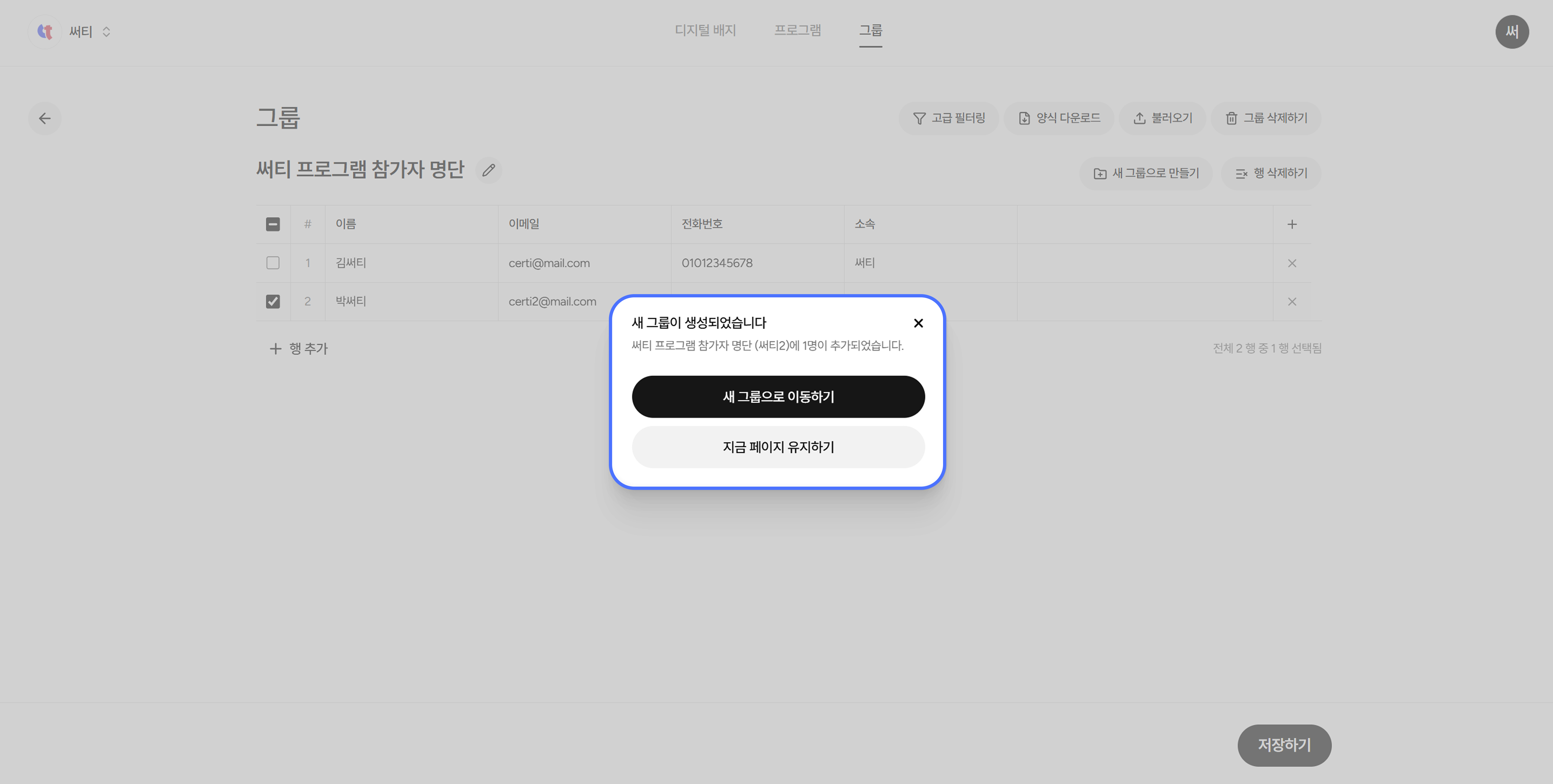Select the 써티 affiliation cell in row 1

[930, 263]
